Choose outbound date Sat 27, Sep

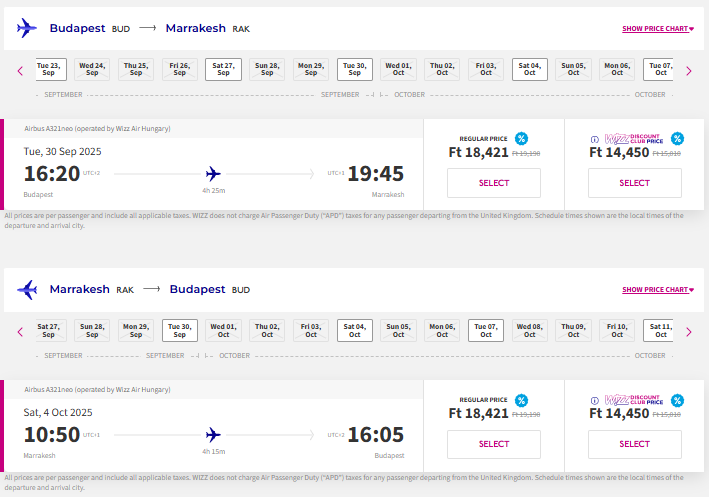(x=223, y=69)
